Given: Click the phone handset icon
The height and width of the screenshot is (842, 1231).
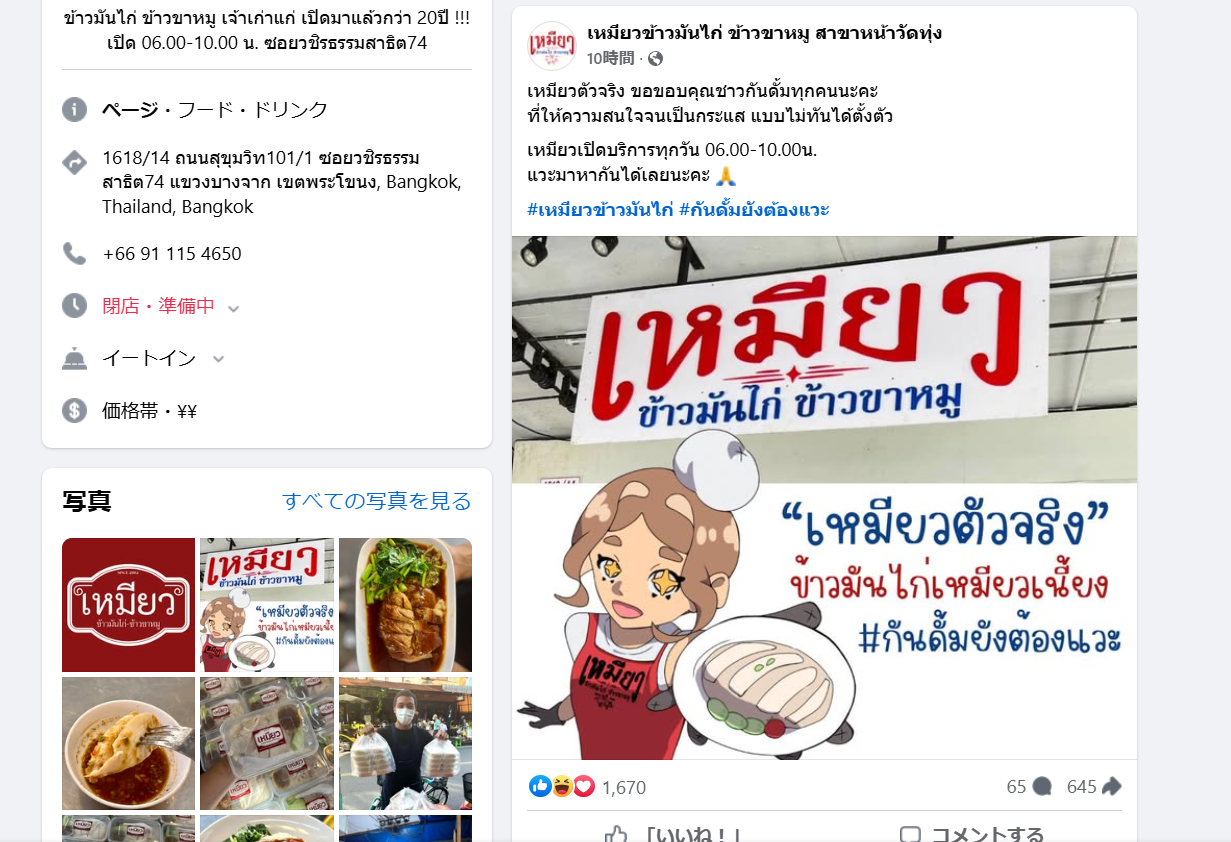Looking at the screenshot, I should click(75, 254).
